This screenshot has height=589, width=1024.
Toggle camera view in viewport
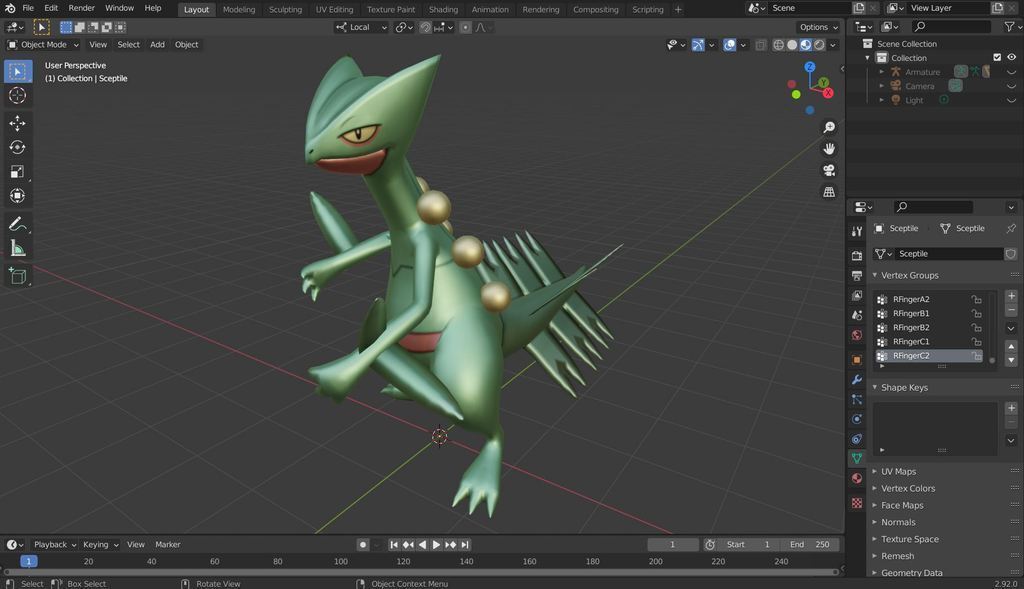pos(829,170)
